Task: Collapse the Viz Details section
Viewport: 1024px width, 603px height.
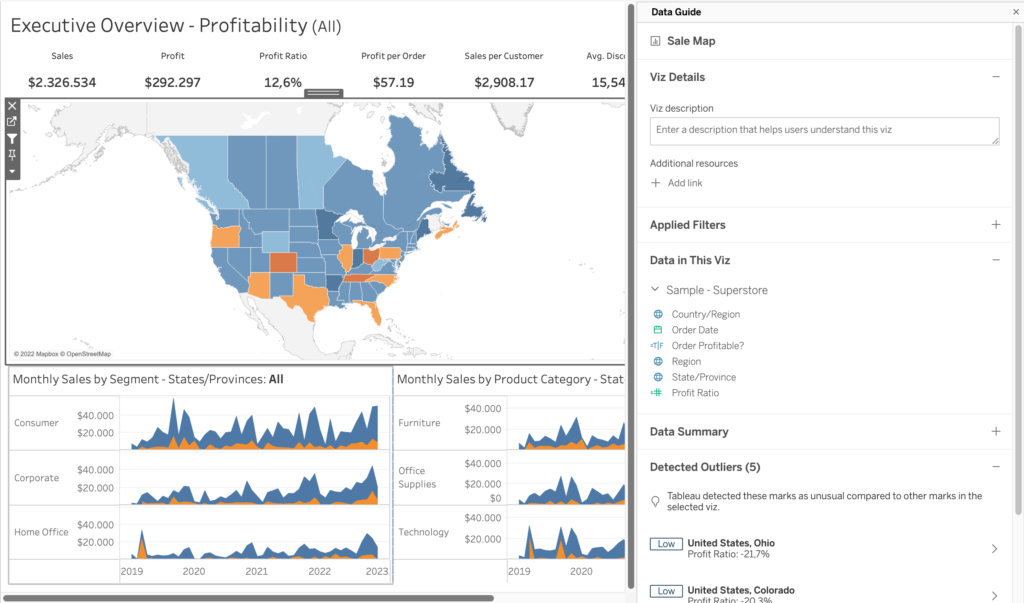Action: click(995, 77)
